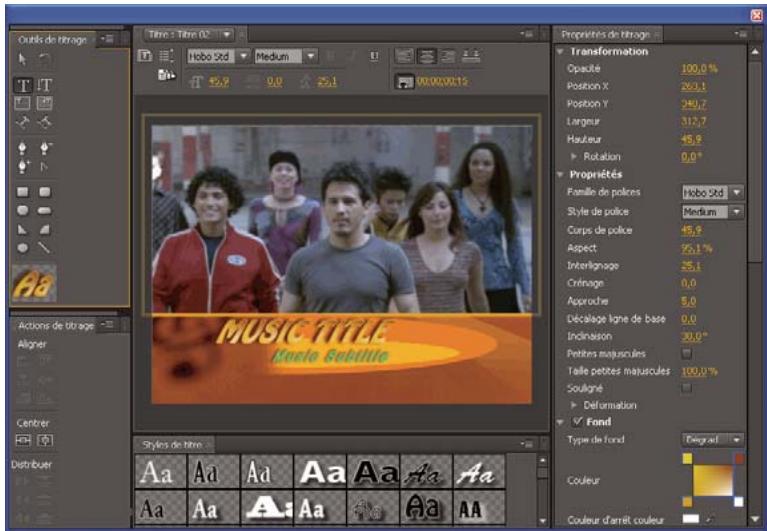Screen dimensions: 767x531
Task: Select the horizontal Type tool
Action: pos(23,86)
